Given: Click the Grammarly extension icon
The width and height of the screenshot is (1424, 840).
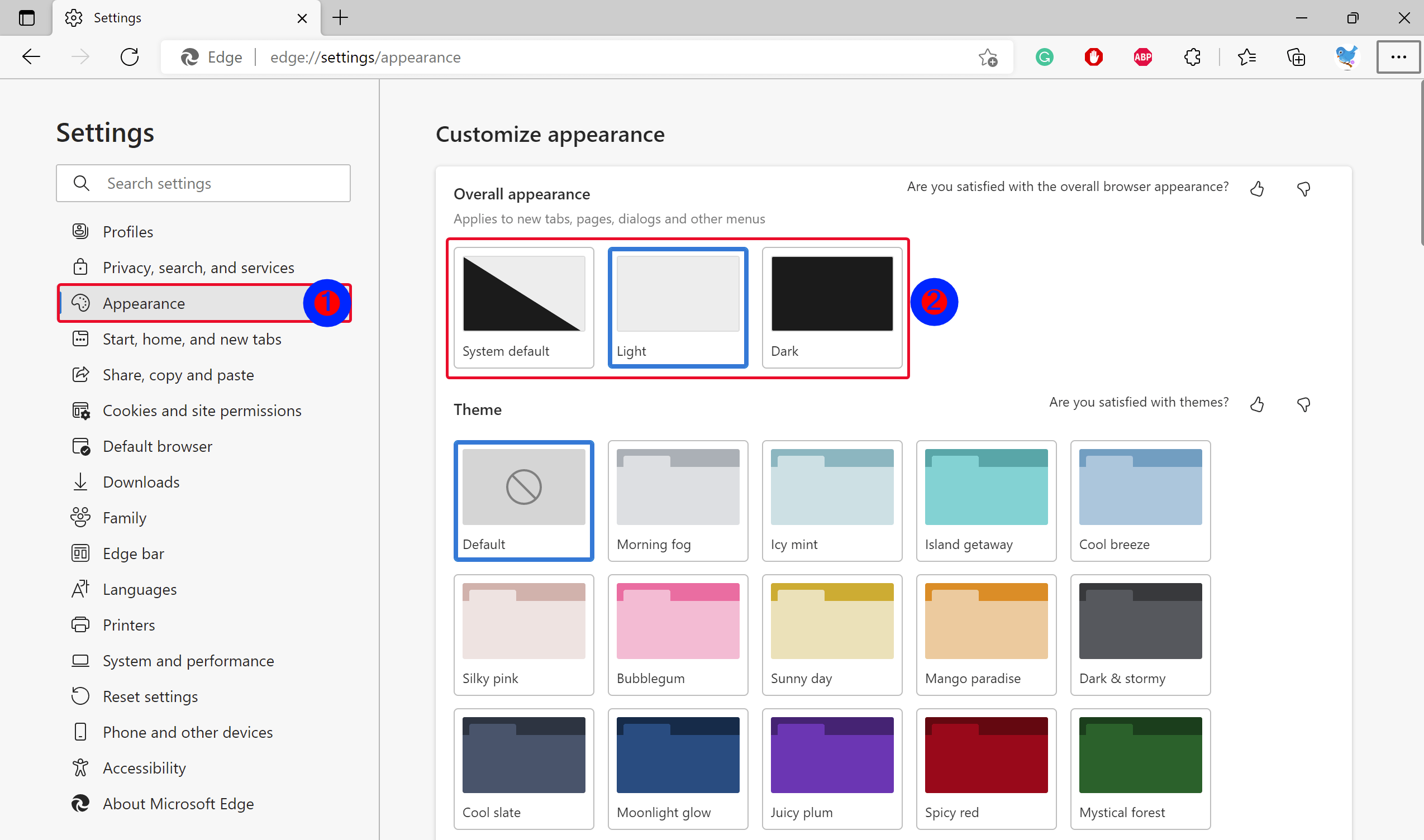Looking at the screenshot, I should [x=1044, y=57].
